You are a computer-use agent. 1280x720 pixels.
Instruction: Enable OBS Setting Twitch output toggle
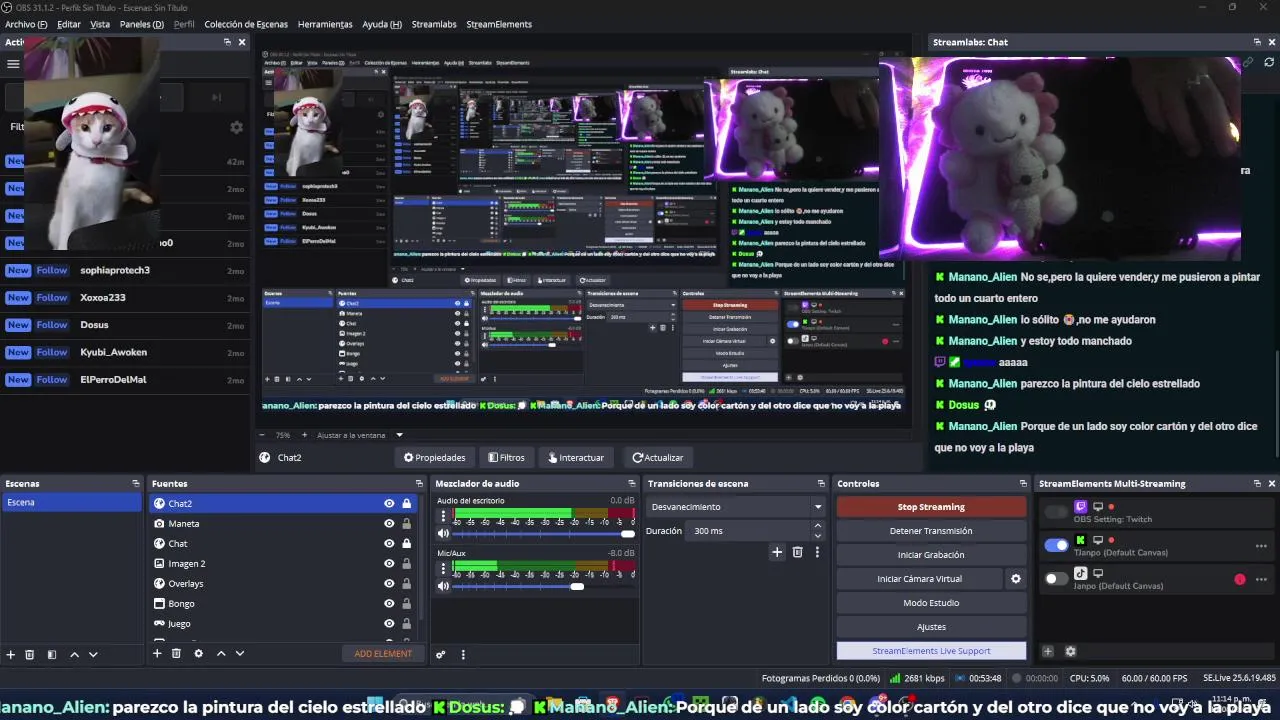[1056, 512]
